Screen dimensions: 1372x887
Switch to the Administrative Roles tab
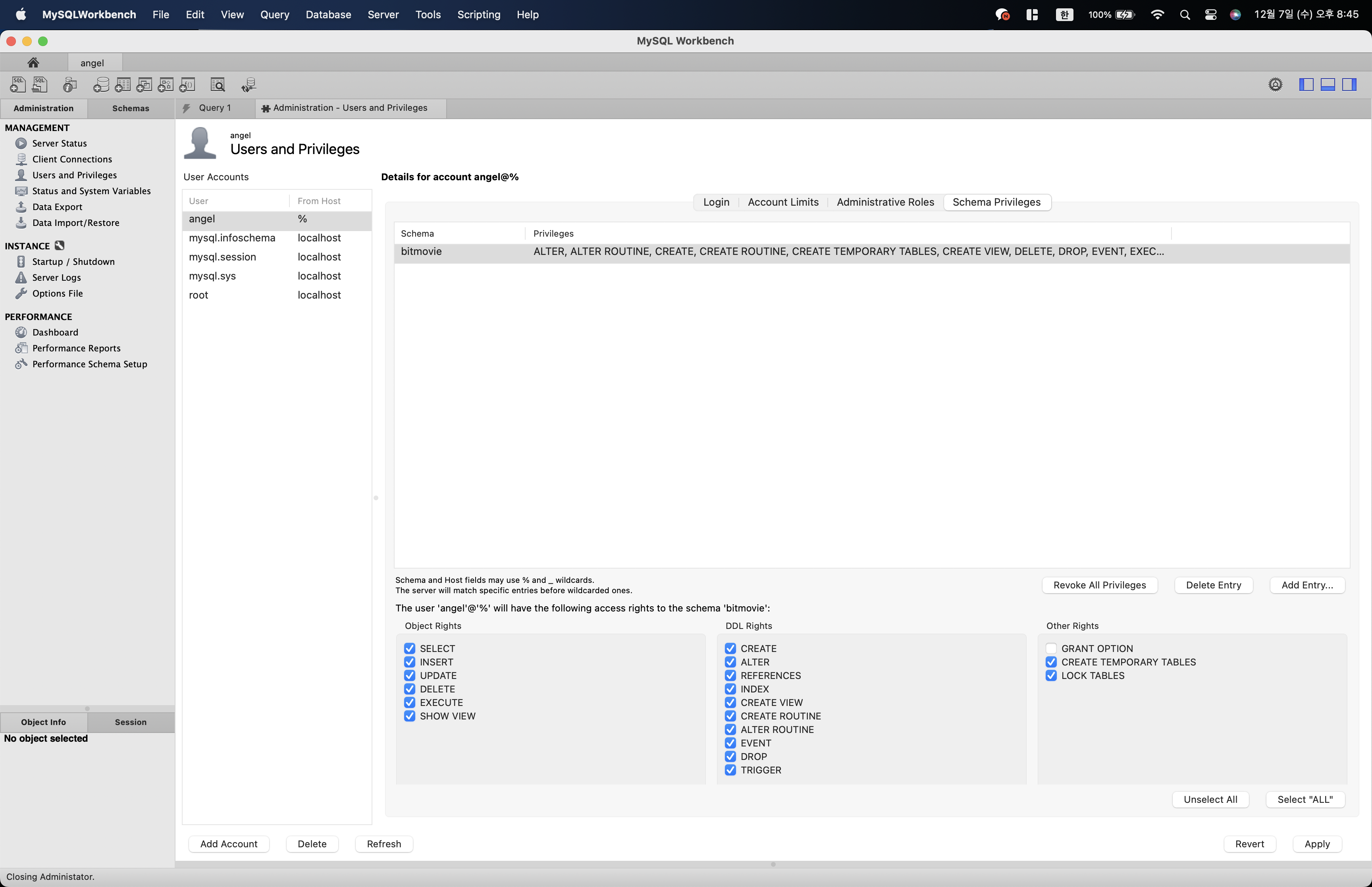(885, 202)
